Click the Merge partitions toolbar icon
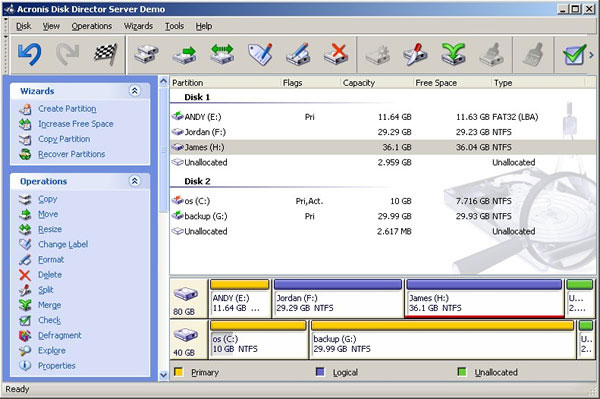The height and width of the screenshot is (399, 600). pyautogui.click(x=453, y=54)
